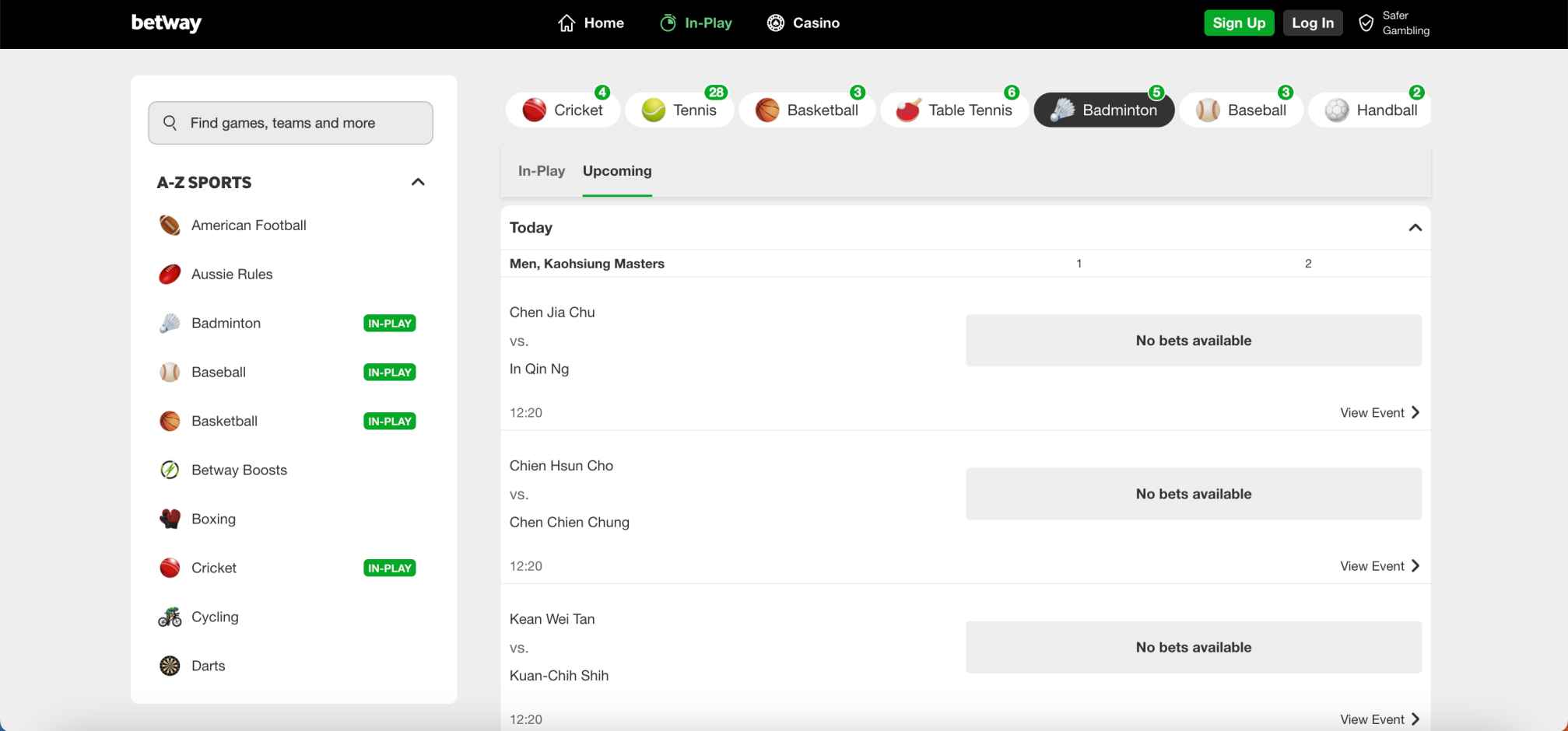Click the Cycling icon in the A-Z list
Image resolution: width=1568 pixels, height=731 pixels.
click(x=170, y=617)
